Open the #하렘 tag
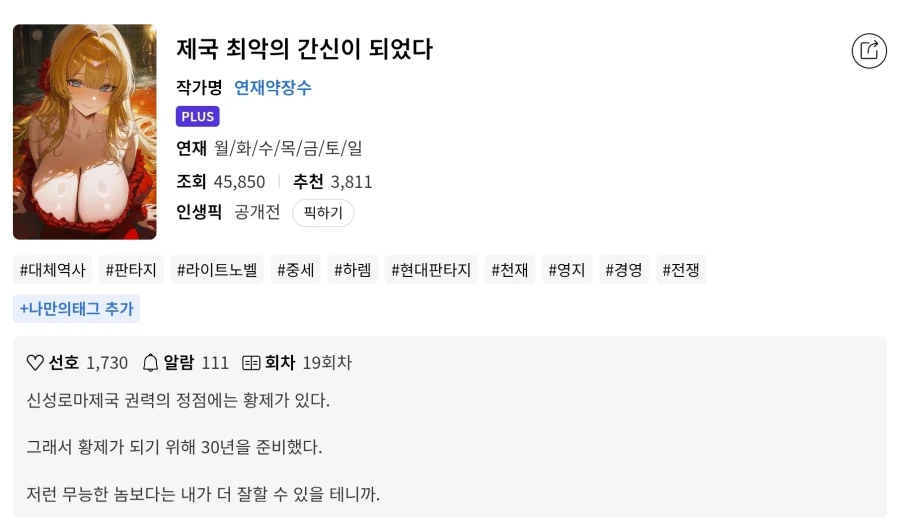This screenshot has width=900, height=522. pyautogui.click(x=352, y=270)
